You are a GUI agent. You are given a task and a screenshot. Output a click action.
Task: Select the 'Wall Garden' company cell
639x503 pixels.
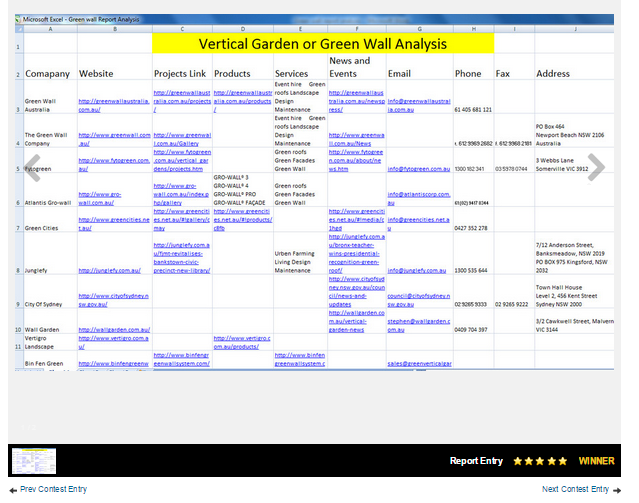tap(51, 321)
